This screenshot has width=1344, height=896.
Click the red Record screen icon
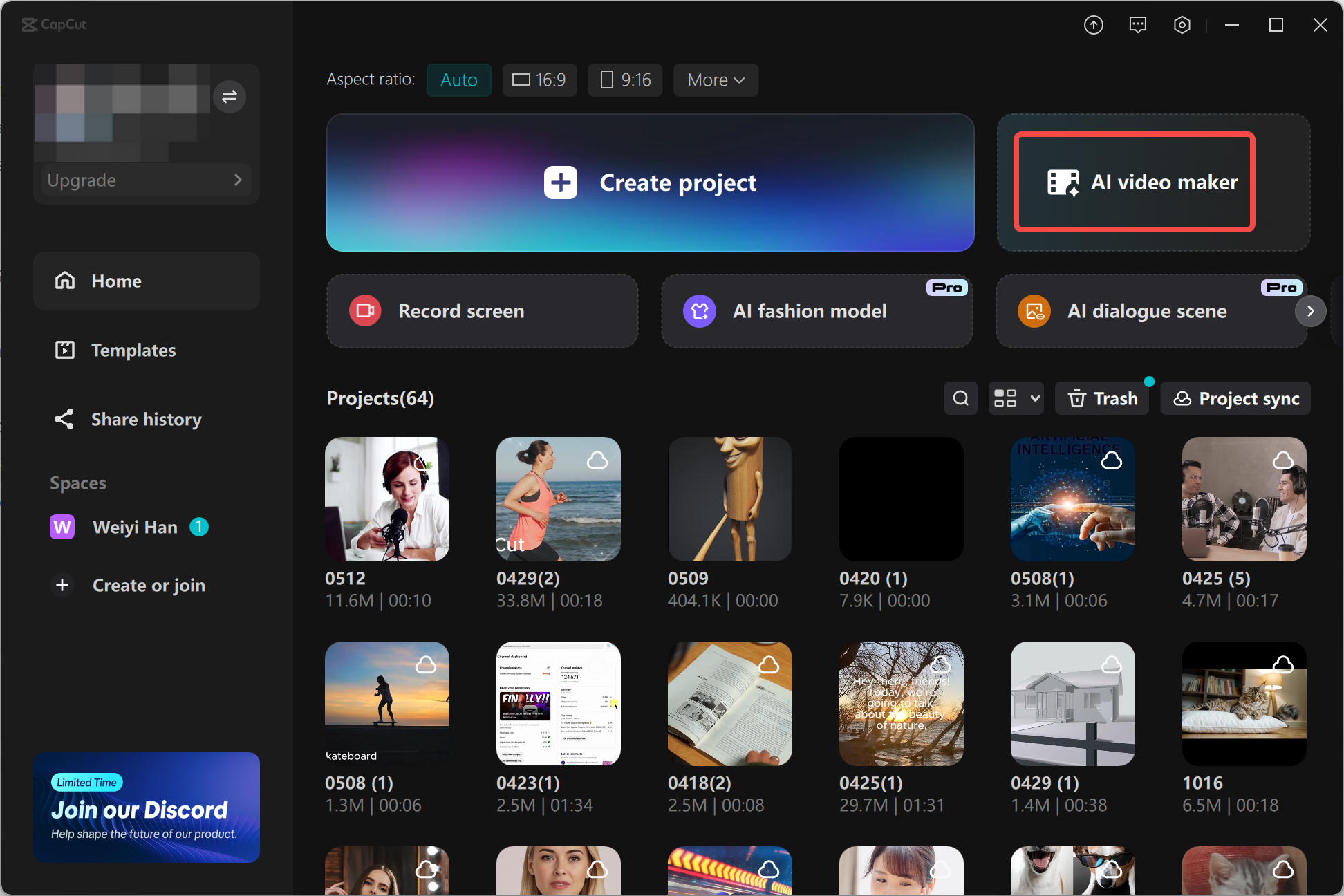click(365, 311)
